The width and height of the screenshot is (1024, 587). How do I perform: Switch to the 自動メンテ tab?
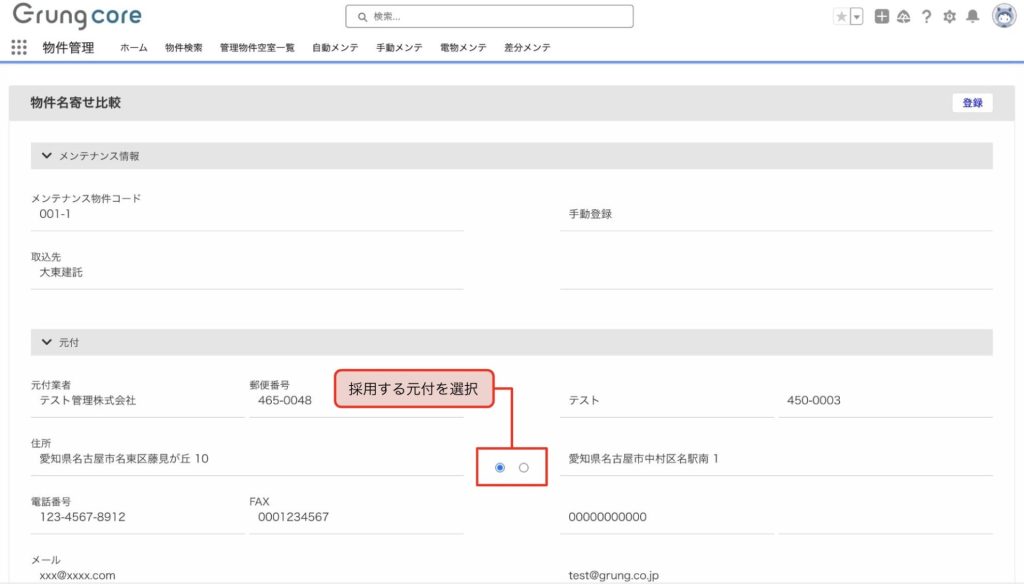(x=335, y=48)
